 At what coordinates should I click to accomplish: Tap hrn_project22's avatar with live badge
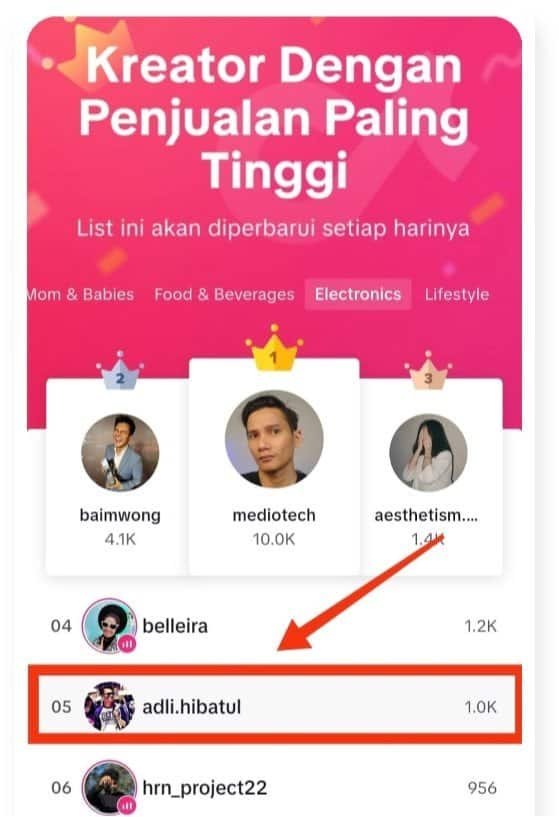pos(109,787)
